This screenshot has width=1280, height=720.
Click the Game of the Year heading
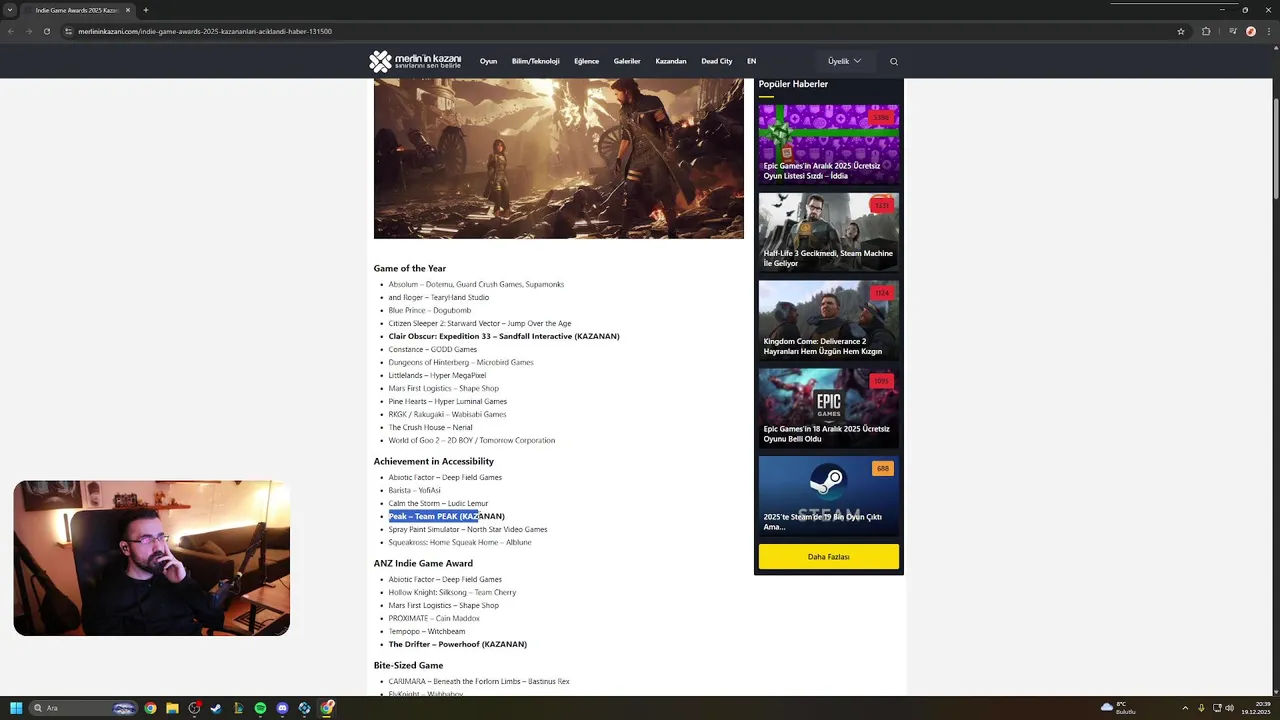410,268
